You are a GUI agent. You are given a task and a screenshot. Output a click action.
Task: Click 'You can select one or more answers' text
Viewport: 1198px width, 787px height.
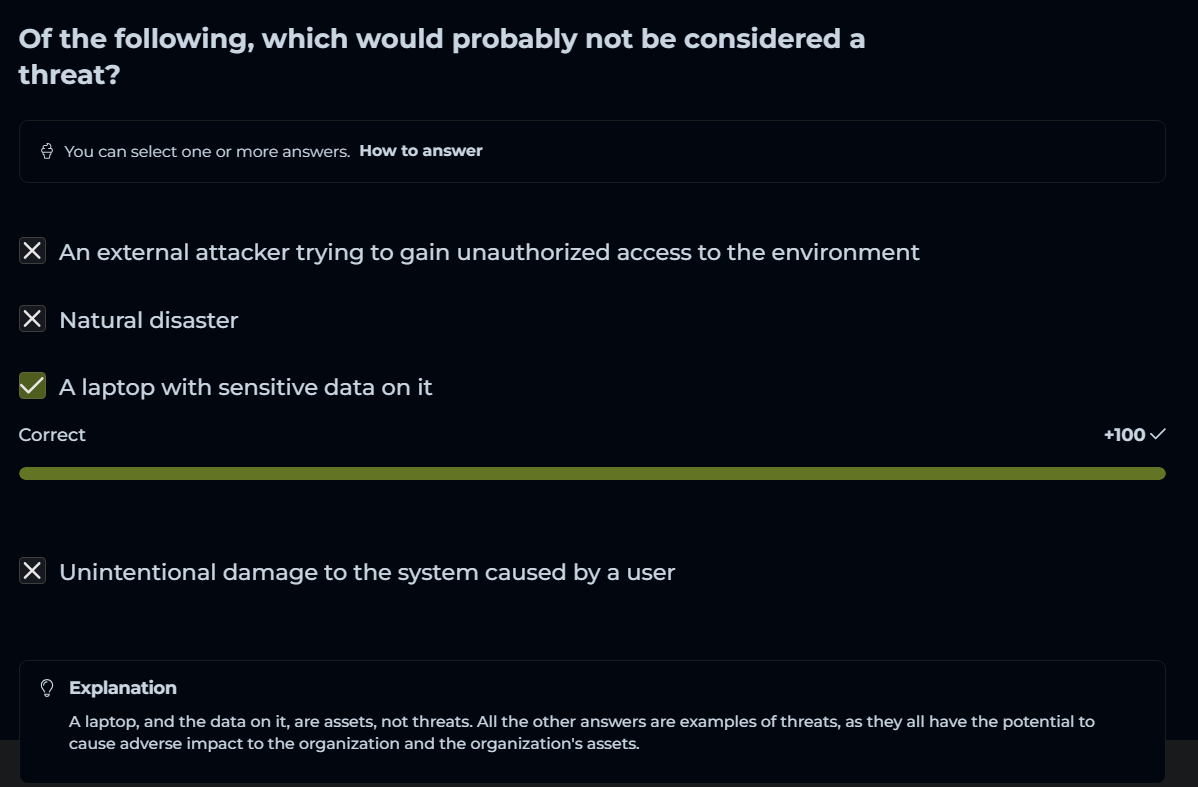[x=207, y=151]
